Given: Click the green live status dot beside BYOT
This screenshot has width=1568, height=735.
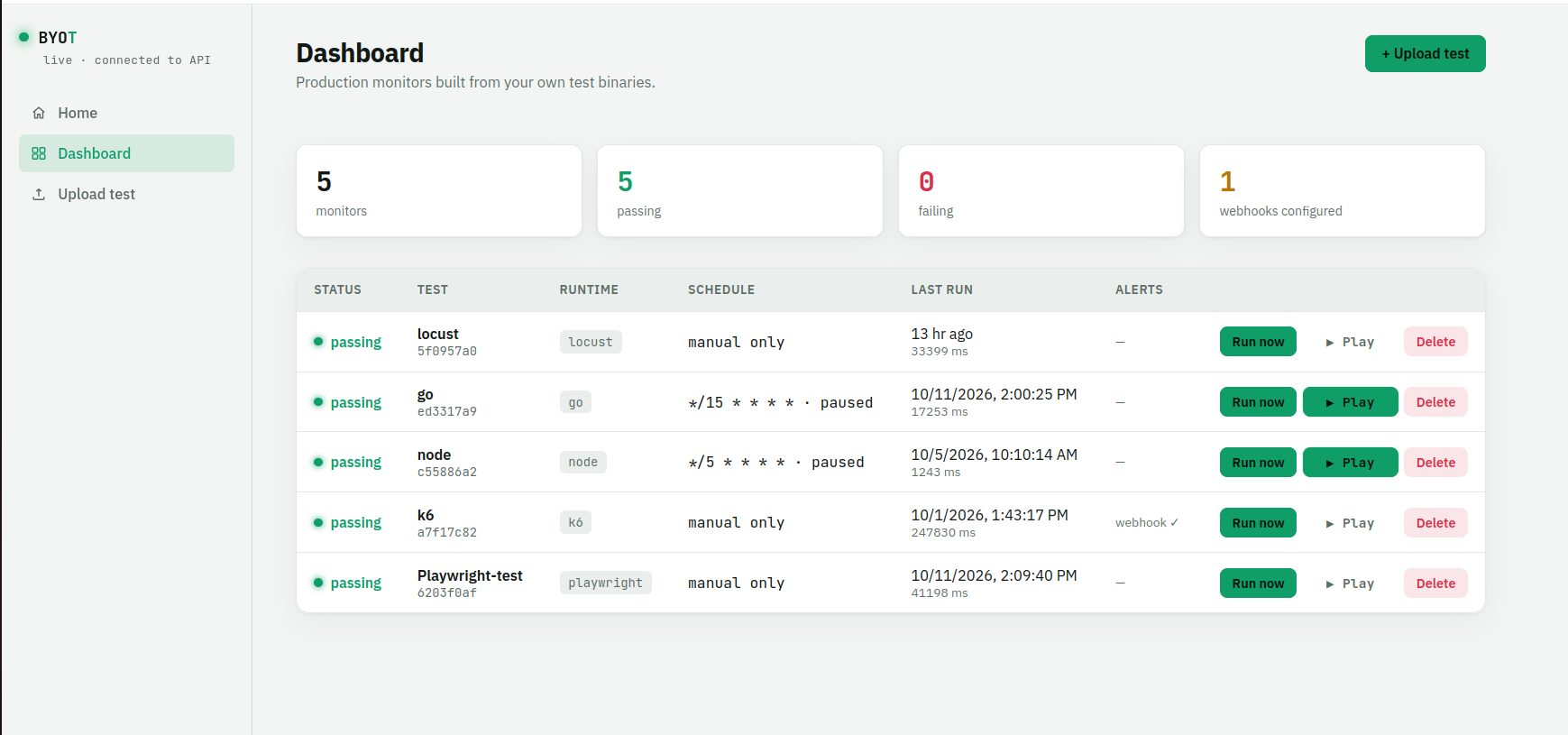Looking at the screenshot, I should coord(24,37).
